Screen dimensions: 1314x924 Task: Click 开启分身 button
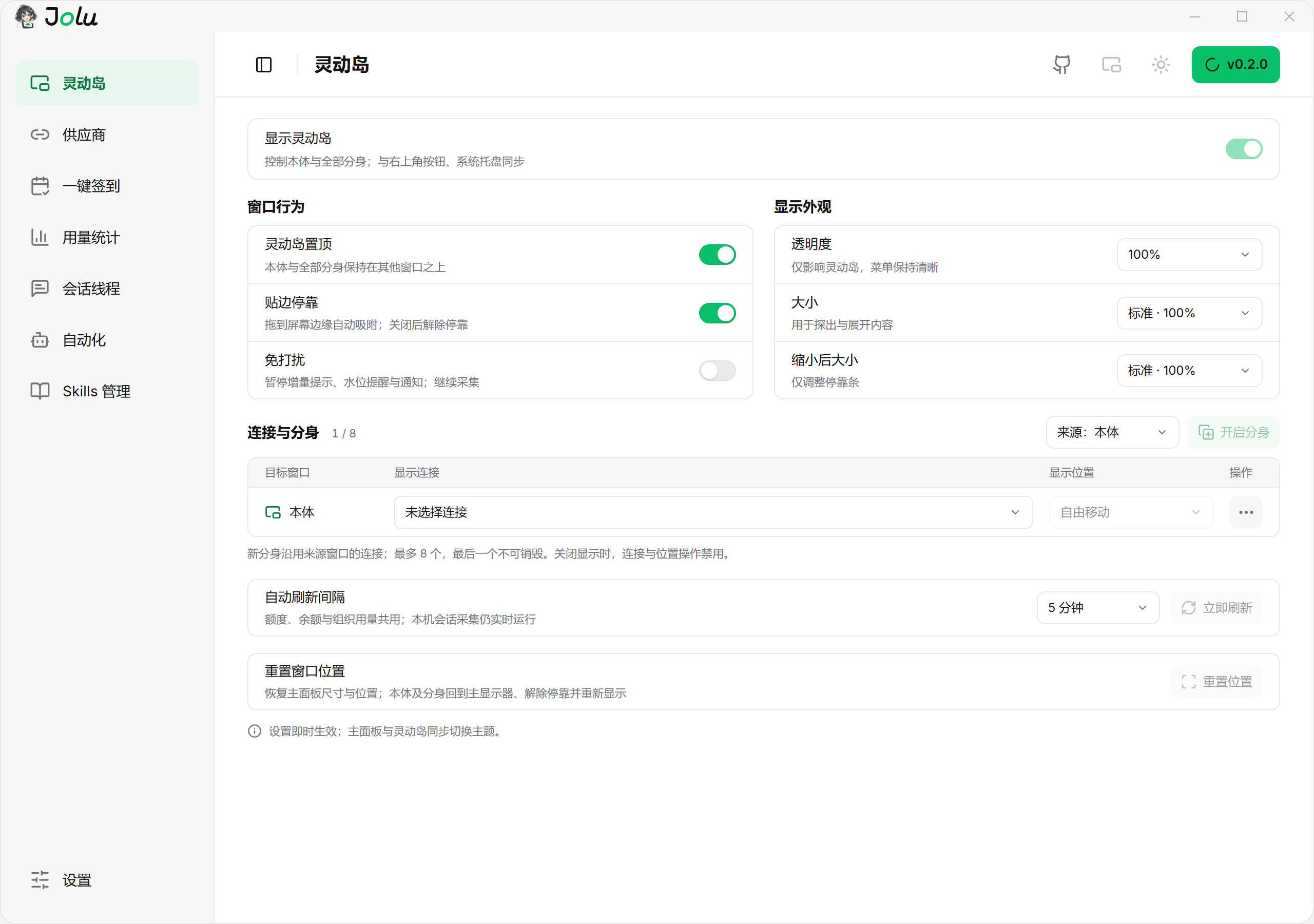coord(1233,432)
